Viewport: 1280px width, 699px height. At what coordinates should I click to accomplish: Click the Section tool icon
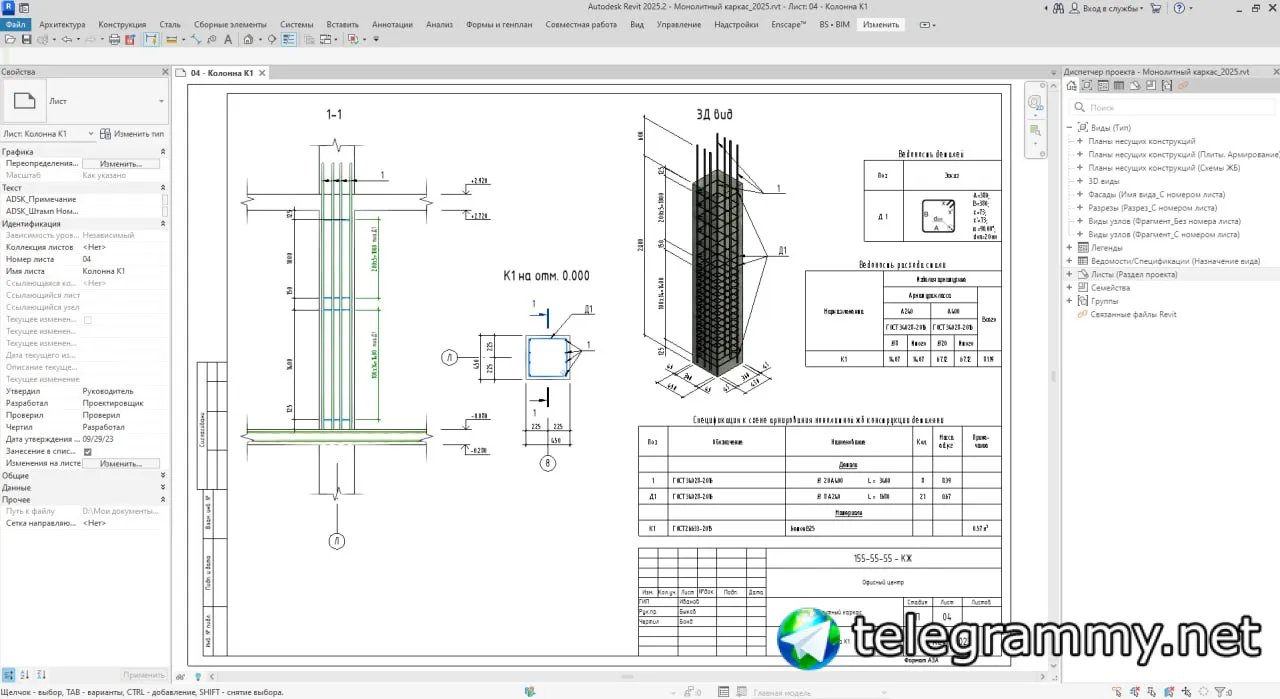(x=272, y=39)
